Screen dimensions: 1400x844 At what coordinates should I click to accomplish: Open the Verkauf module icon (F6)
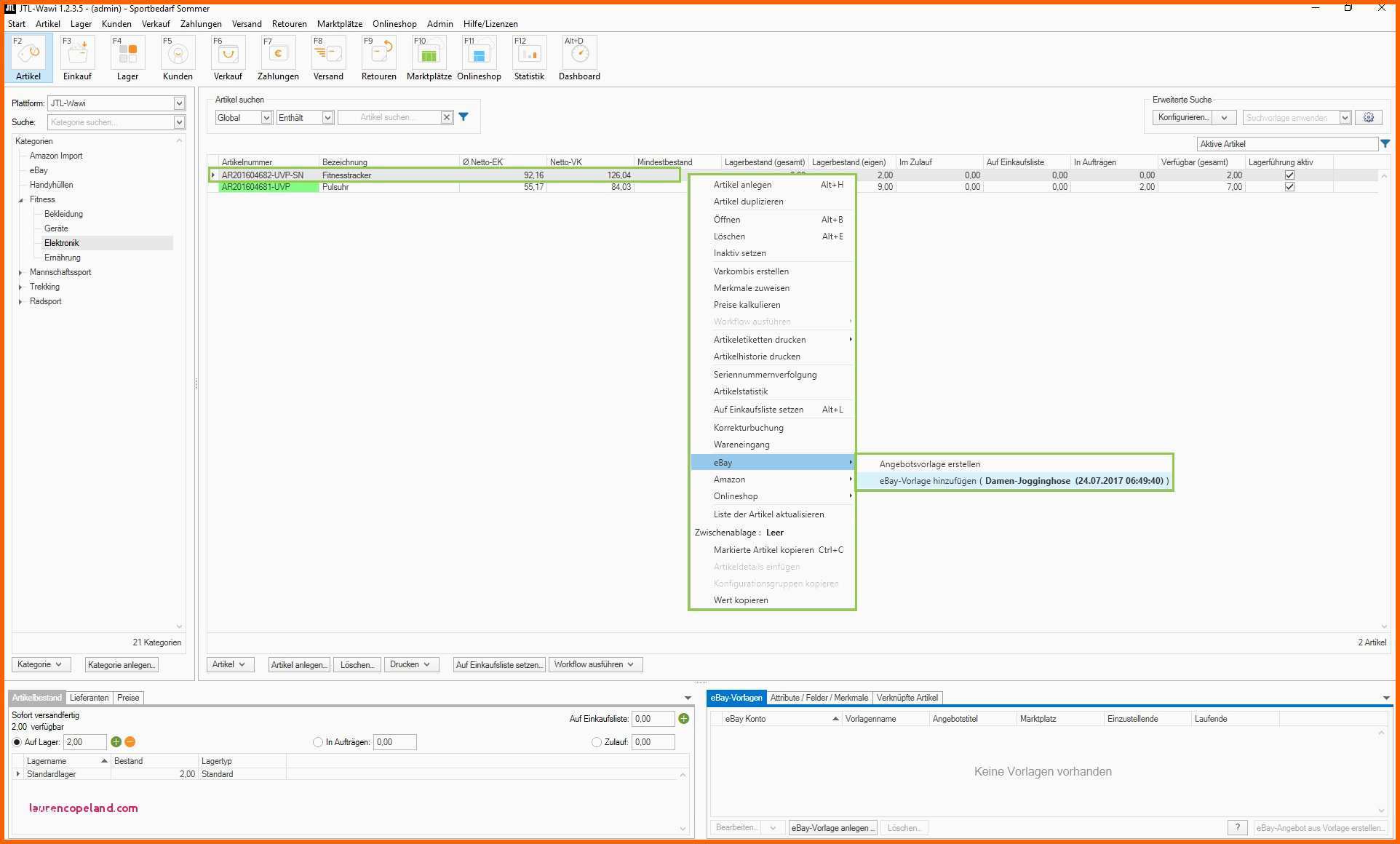pos(228,58)
